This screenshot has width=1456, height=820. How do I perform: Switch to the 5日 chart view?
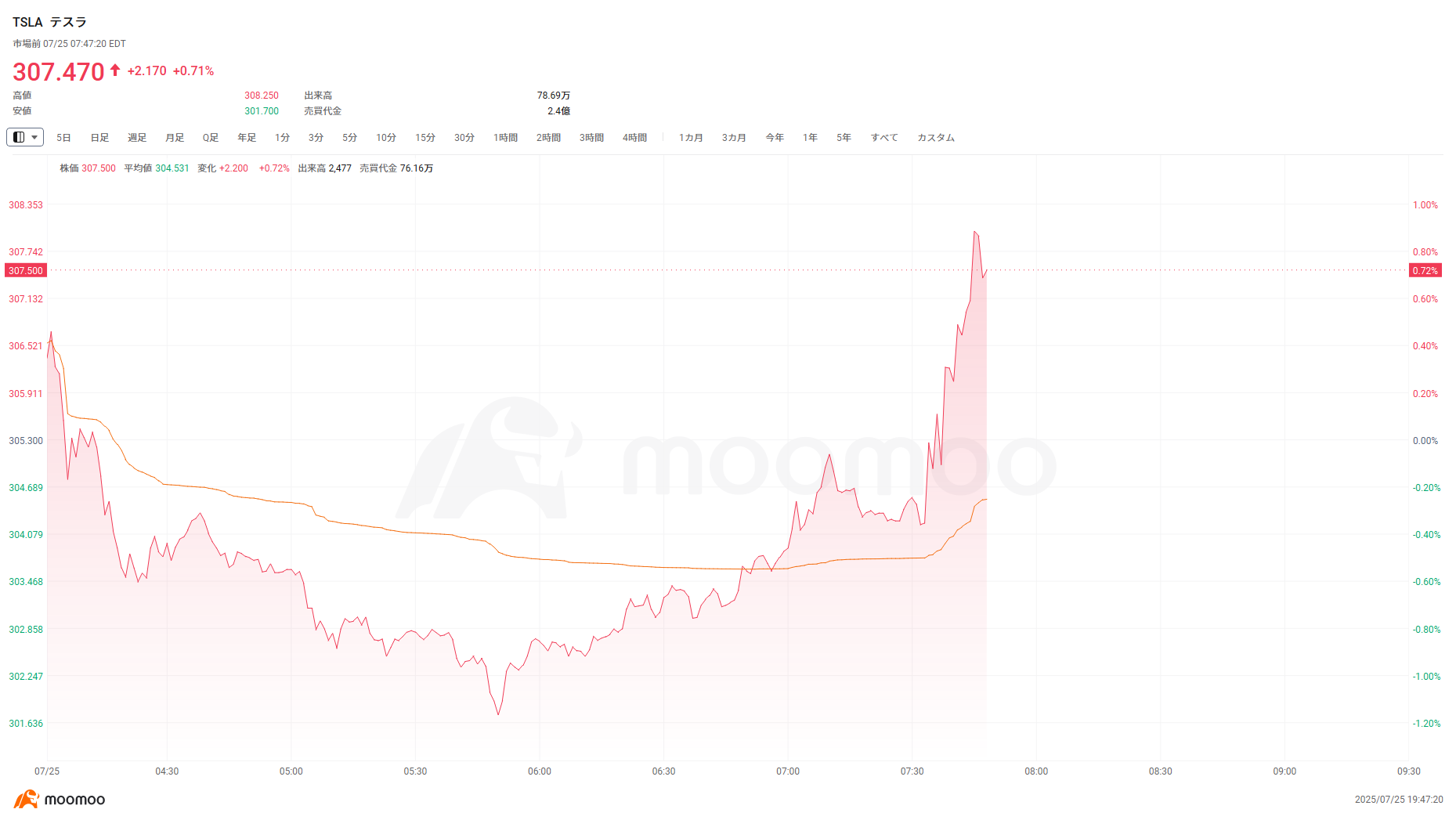tap(63, 138)
